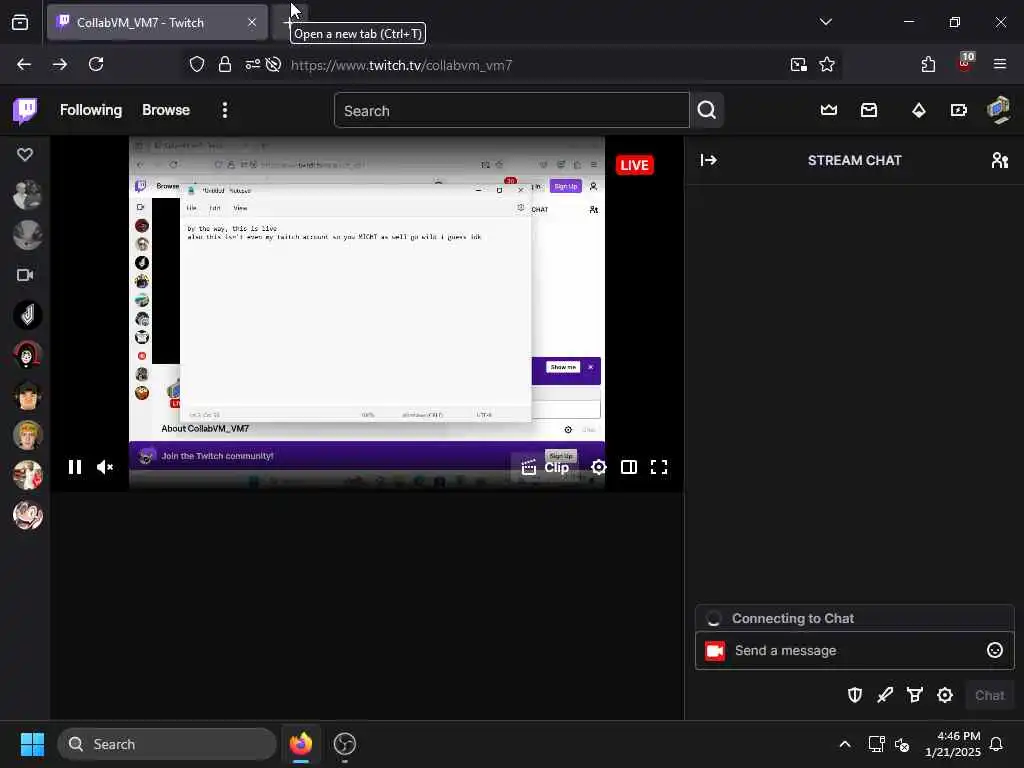Screen dimensions: 1024x768
Task: Focus the Twitch search field
Action: coord(511,110)
